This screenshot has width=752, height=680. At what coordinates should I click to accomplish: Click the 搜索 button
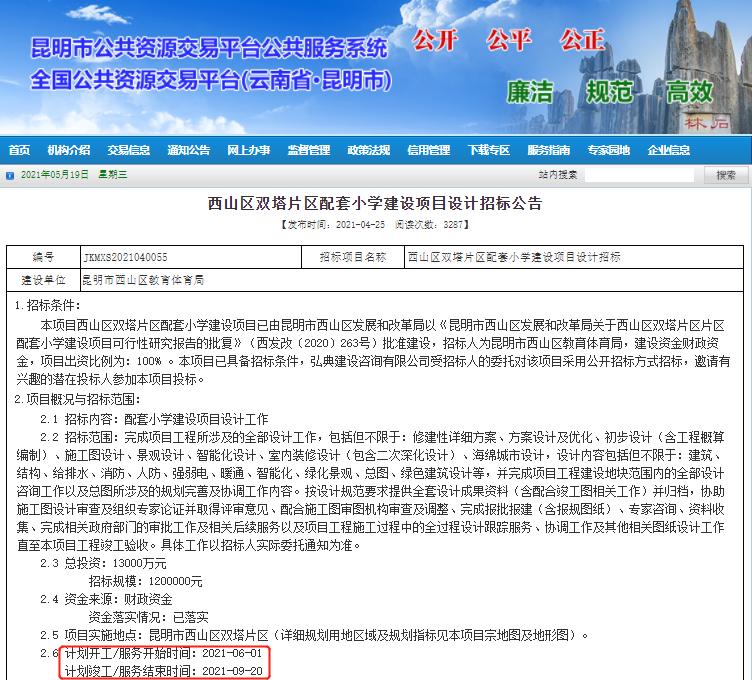tap(726, 175)
